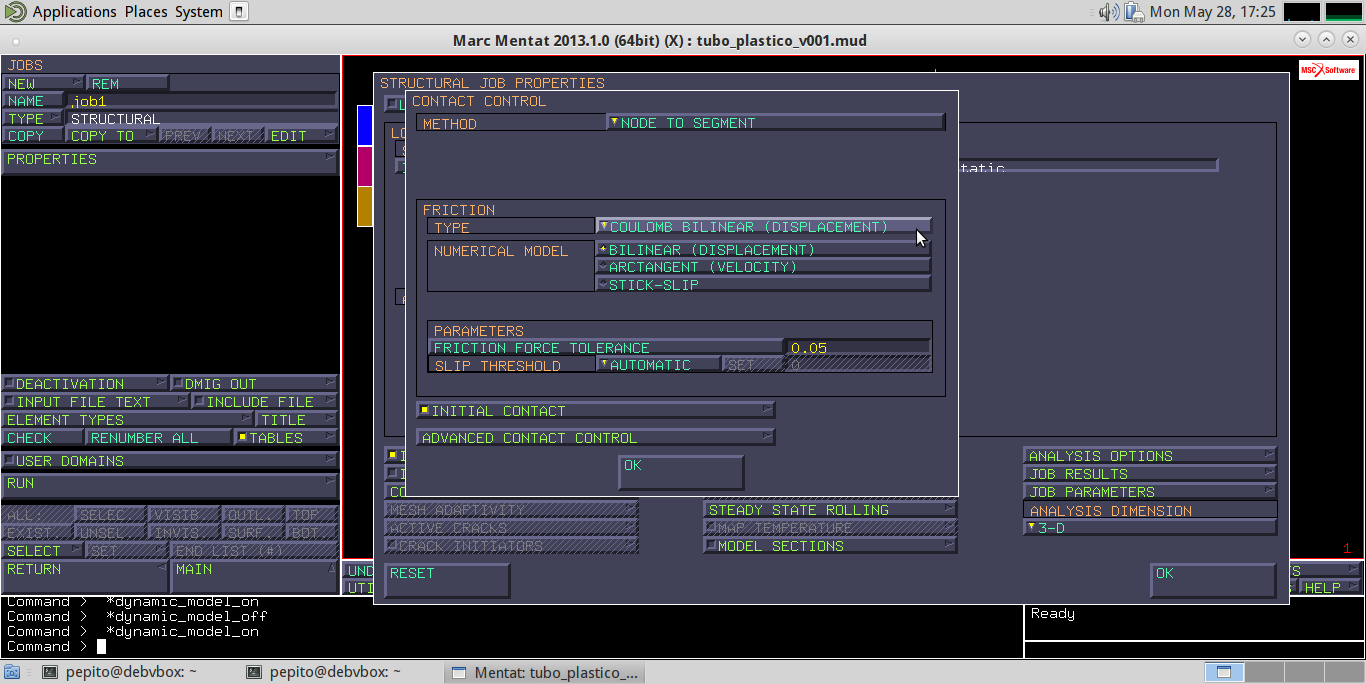Click RETURN button
This screenshot has height=684, width=1366.
pyautogui.click(x=85, y=576)
